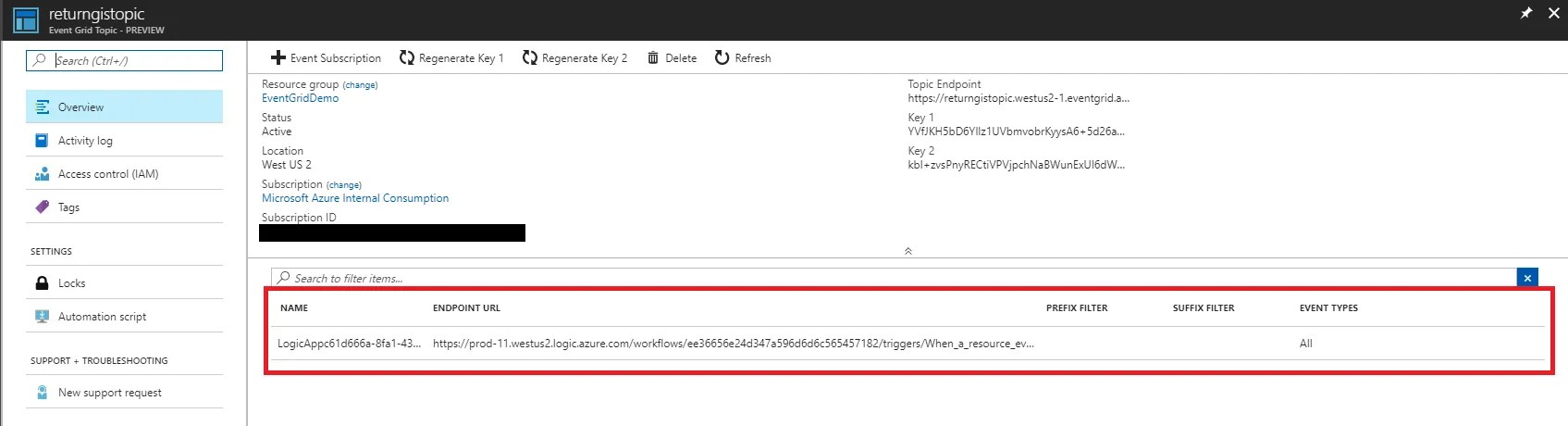Select the Key 2 value
The width and height of the screenshot is (1568, 426).
click(1016, 165)
